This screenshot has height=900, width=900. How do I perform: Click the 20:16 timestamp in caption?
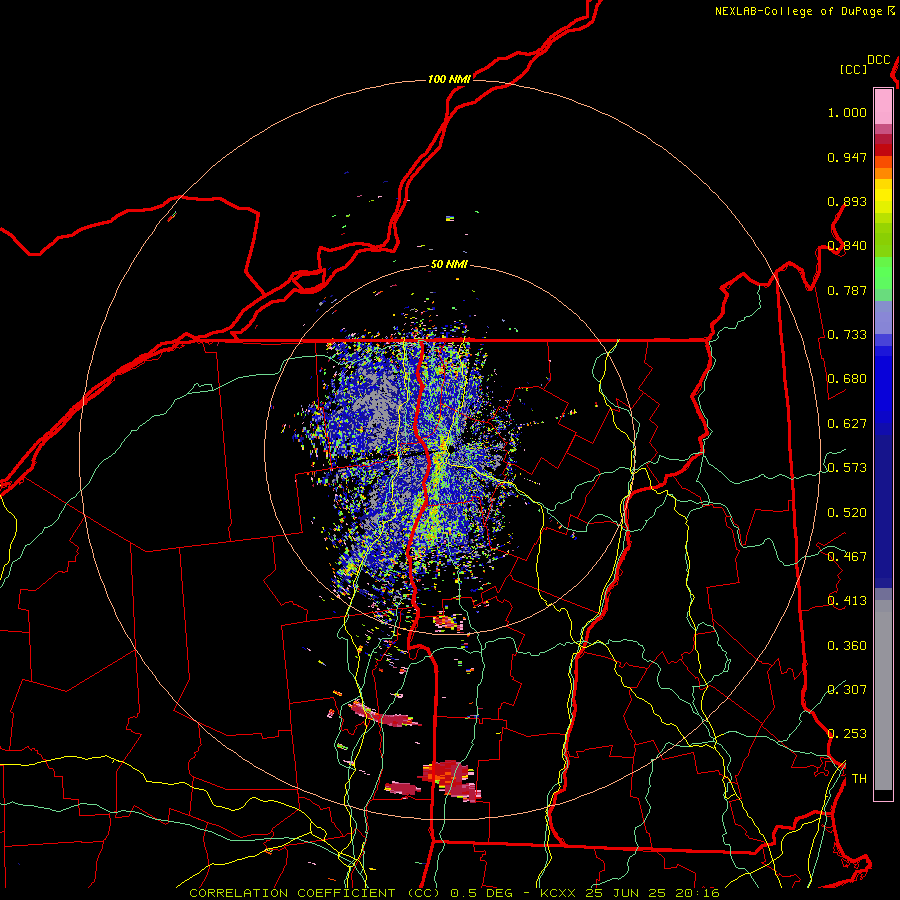coord(697,893)
